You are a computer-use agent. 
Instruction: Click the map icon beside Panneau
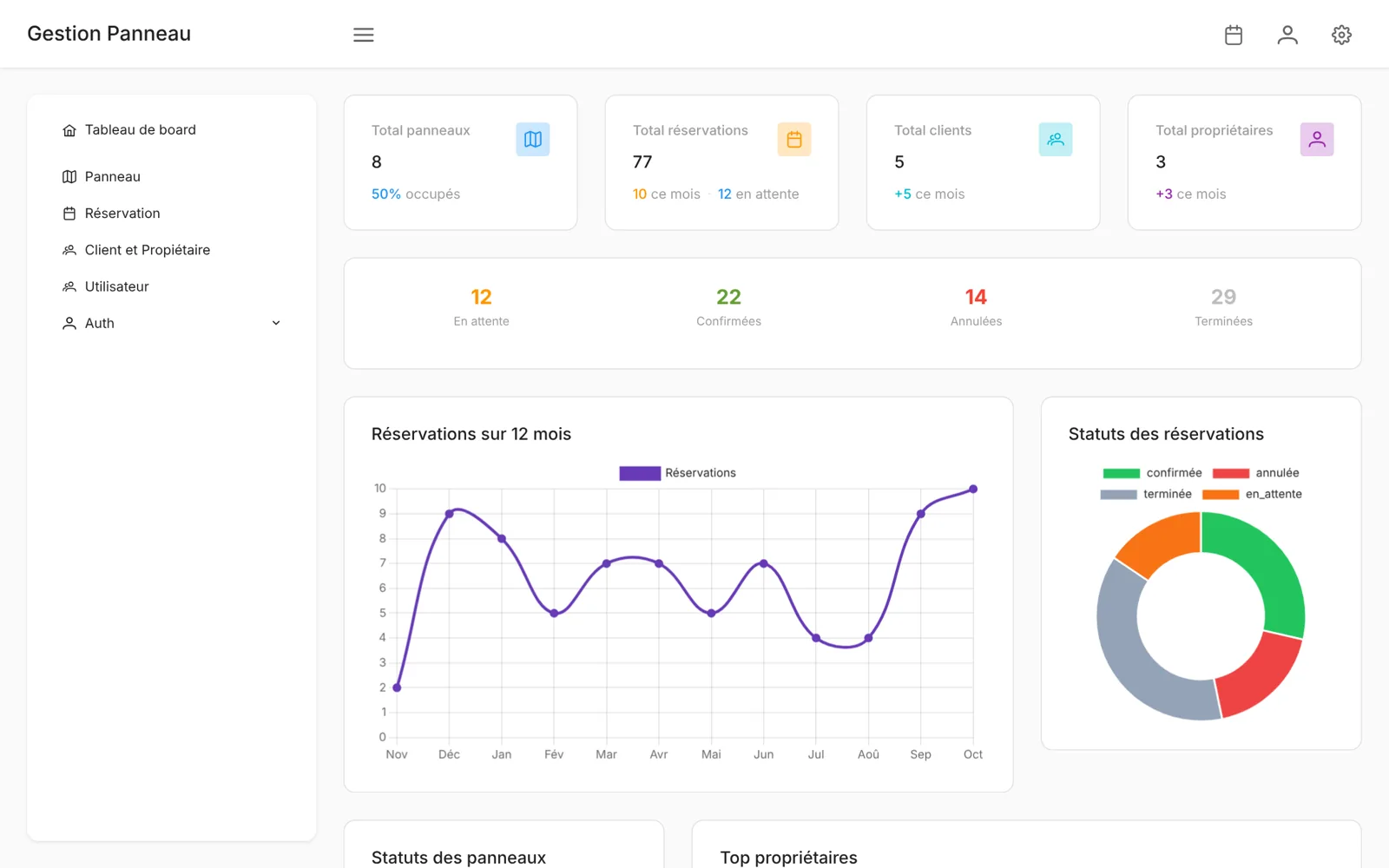point(69,177)
